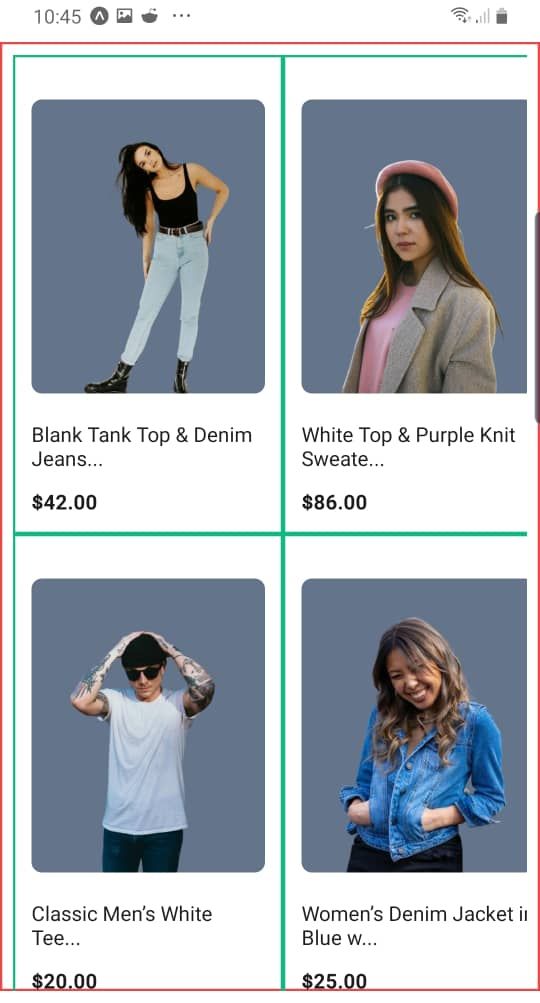Viewport: 540px width, 1003px height.
Task: Tap the three-dots overflow in status bar
Action: click(182, 16)
